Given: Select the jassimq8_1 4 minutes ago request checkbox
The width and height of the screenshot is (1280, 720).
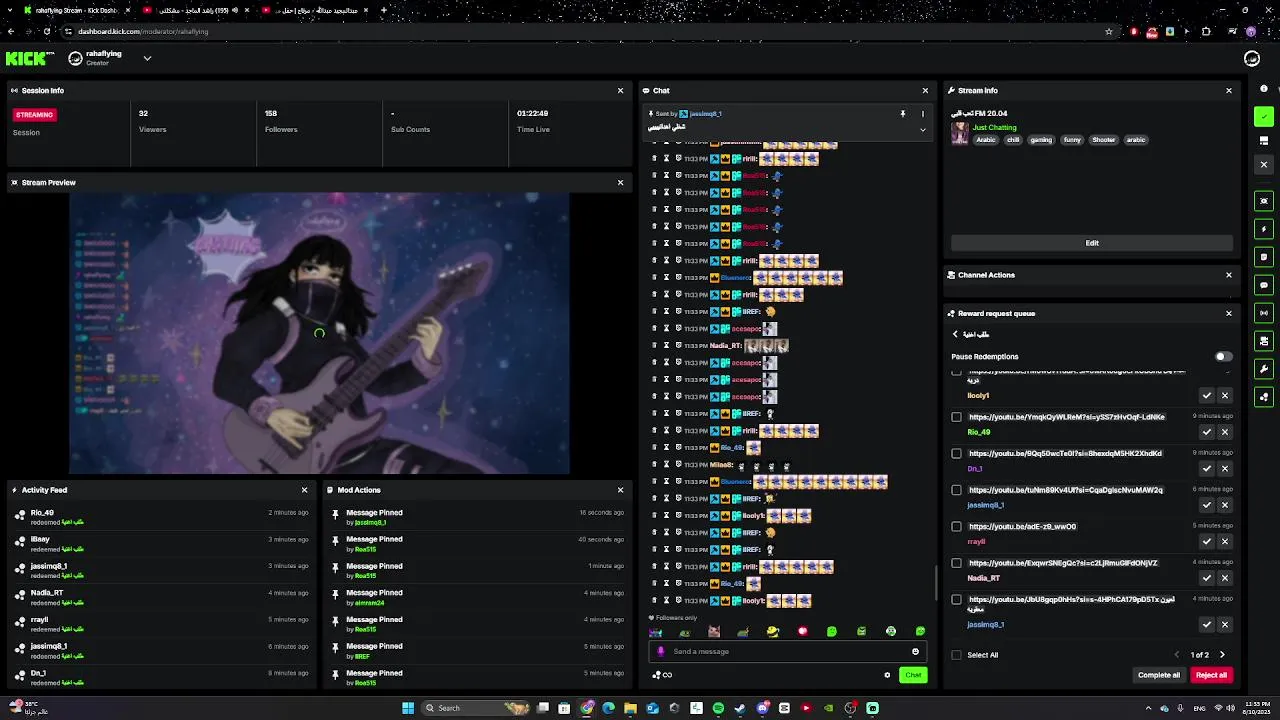Looking at the screenshot, I should point(957,600).
